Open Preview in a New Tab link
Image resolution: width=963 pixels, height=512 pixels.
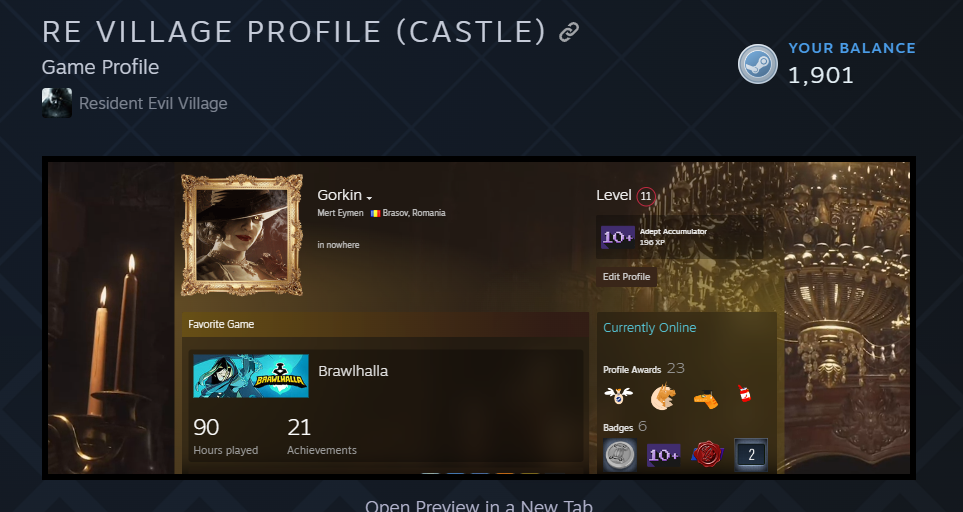[479, 506]
